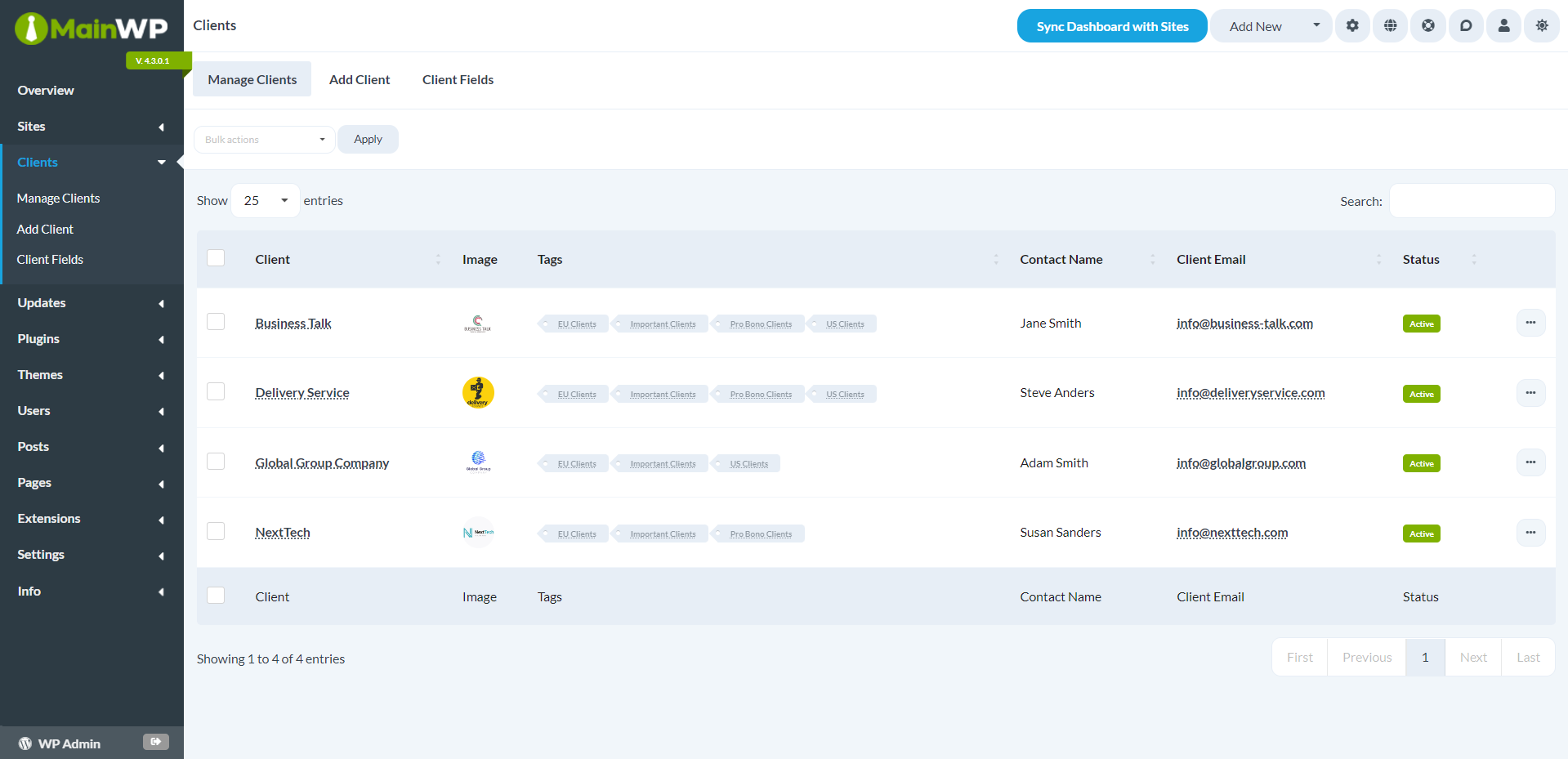Open the MainWP settings gear icon
1568x759 pixels.
1352,25
